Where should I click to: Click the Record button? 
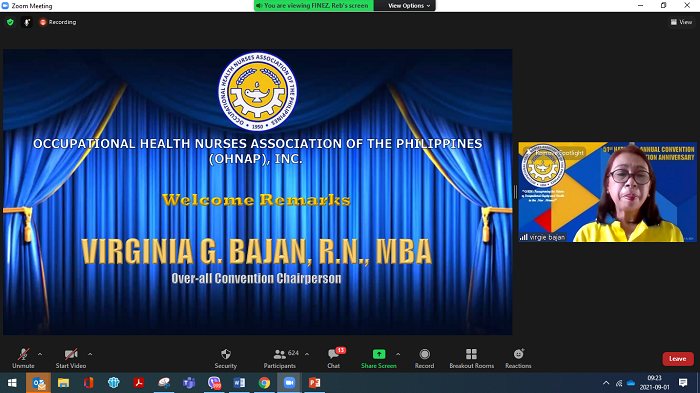pyautogui.click(x=424, y=359)
